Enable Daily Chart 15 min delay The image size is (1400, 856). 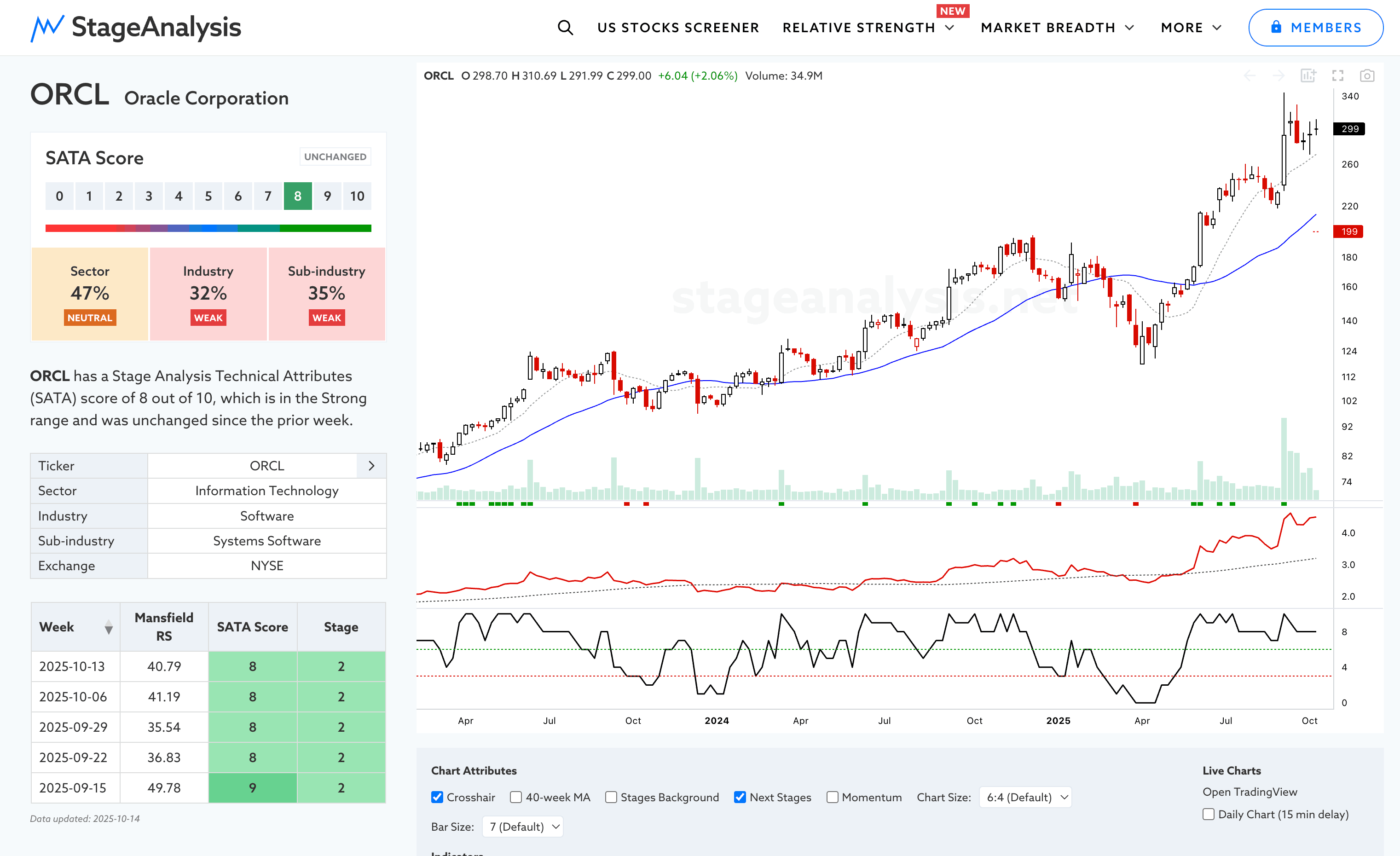coord(1209,814)
